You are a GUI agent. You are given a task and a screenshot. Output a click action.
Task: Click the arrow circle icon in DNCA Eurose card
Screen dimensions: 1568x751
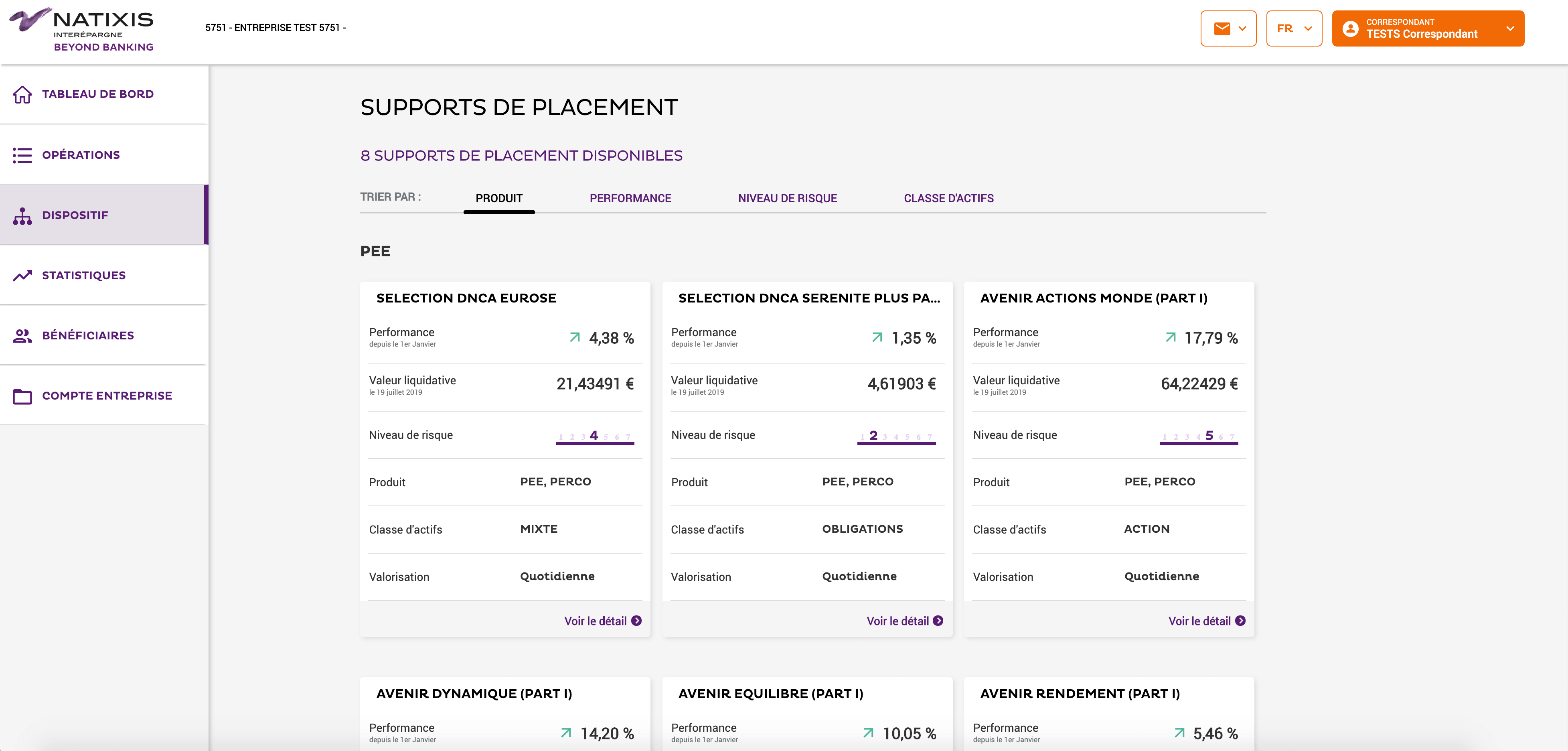(637, 621)
